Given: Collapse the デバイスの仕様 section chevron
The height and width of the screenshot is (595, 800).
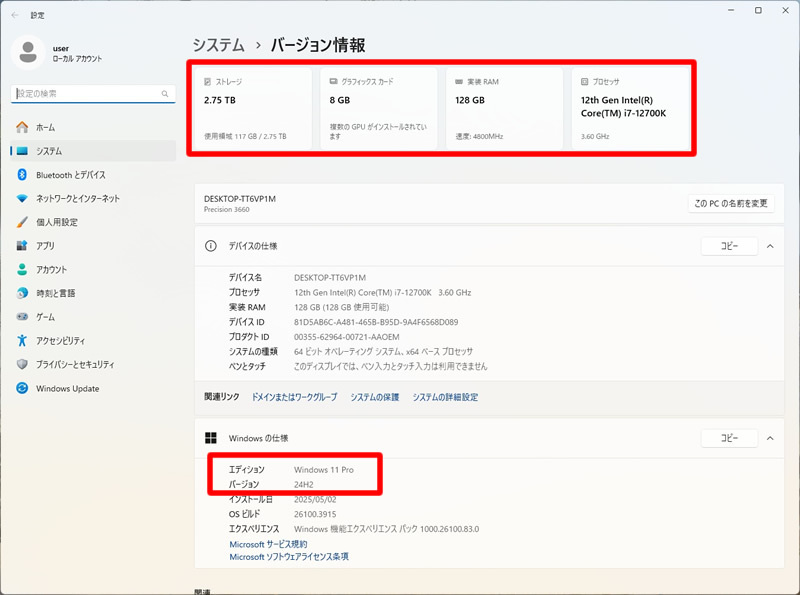Looking at the screenshot, I should (x=770, y=246).
